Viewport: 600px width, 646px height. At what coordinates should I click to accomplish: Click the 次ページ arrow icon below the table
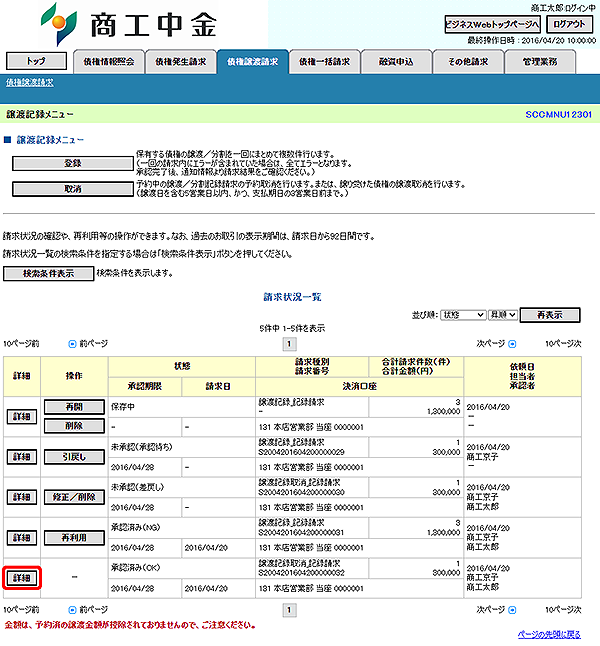click(x=512, y=610)
